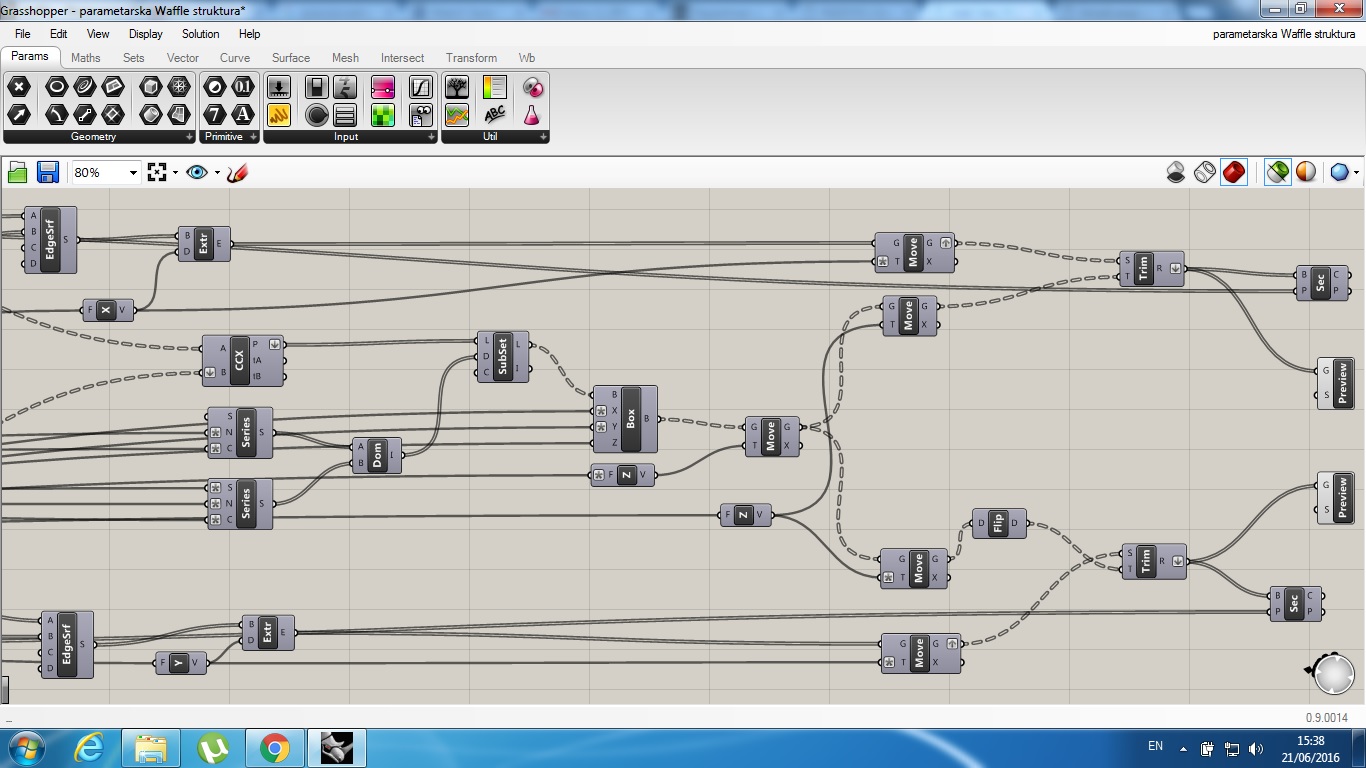Open the zoom extents dropdown arrow

click(176, 173)
